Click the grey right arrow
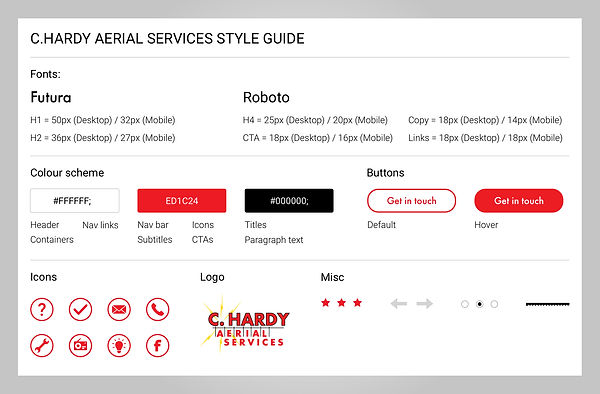The height and width of the screenshot is (394, 600). 425,304
